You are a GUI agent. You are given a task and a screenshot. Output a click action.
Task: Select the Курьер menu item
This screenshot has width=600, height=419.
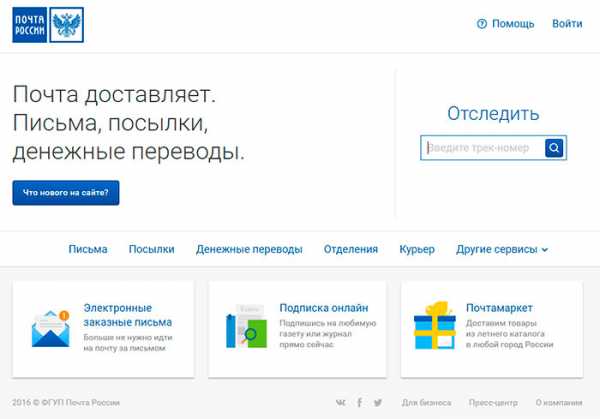click(x=417, y=249)
